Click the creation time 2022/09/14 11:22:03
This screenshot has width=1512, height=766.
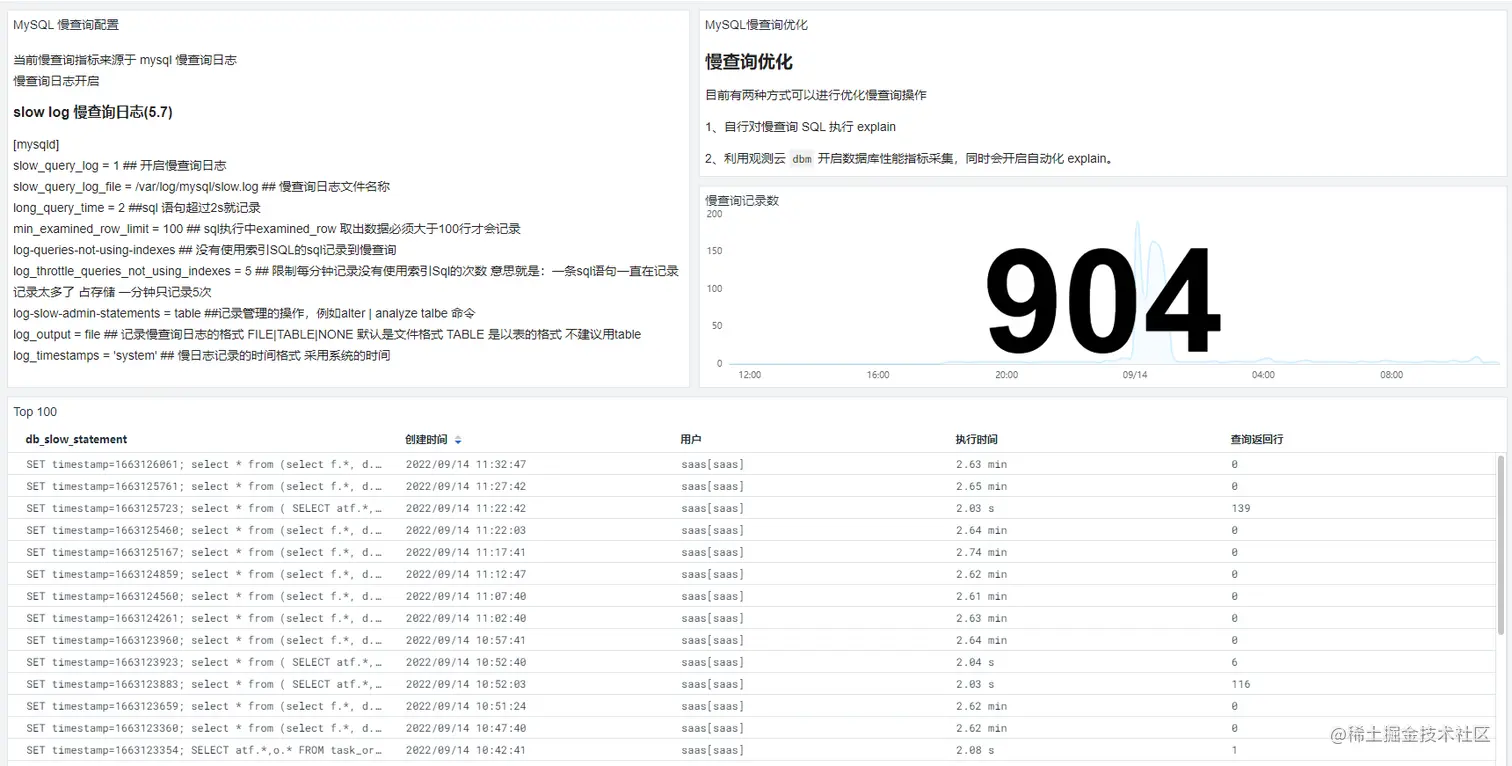point(465,530)
